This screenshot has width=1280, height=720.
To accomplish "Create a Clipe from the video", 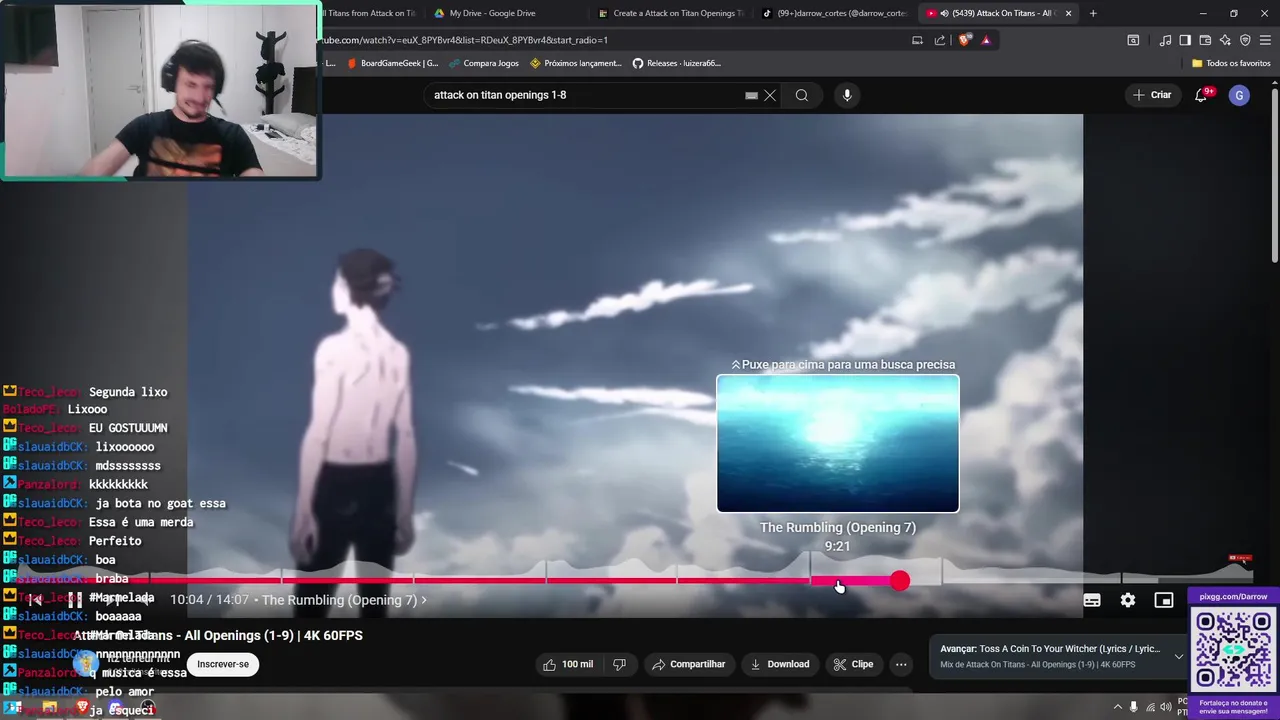I will pyautogui.click(x=853, y=664).
